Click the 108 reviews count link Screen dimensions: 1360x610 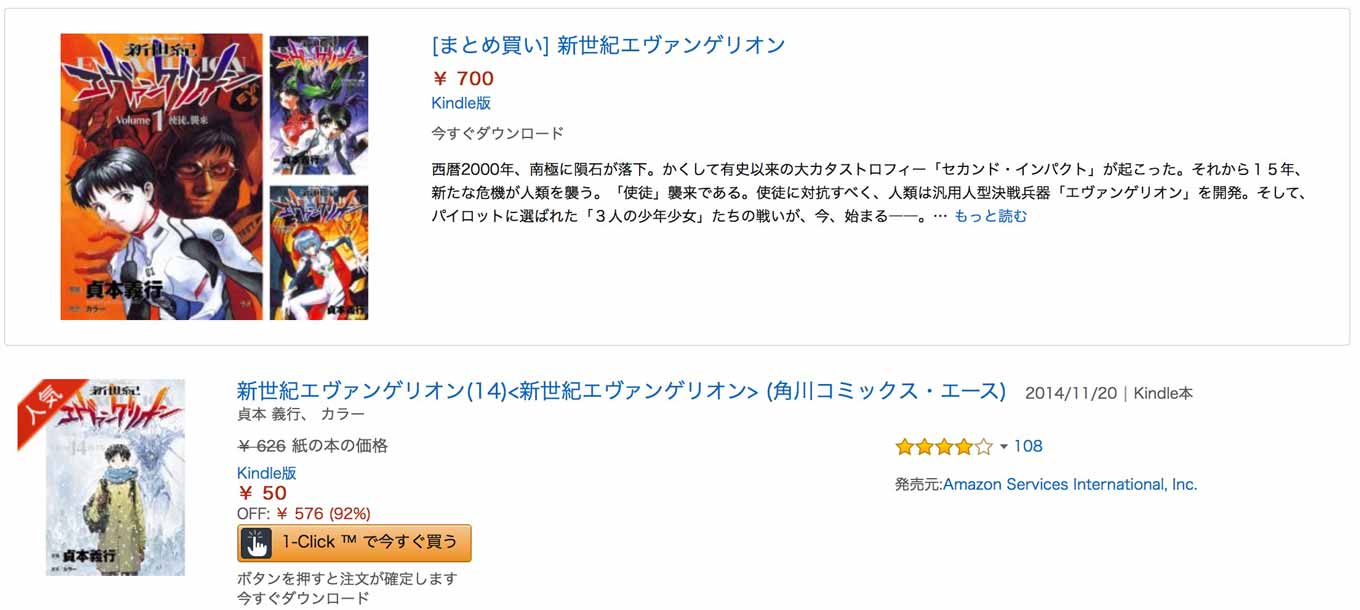pos(1028,446)
